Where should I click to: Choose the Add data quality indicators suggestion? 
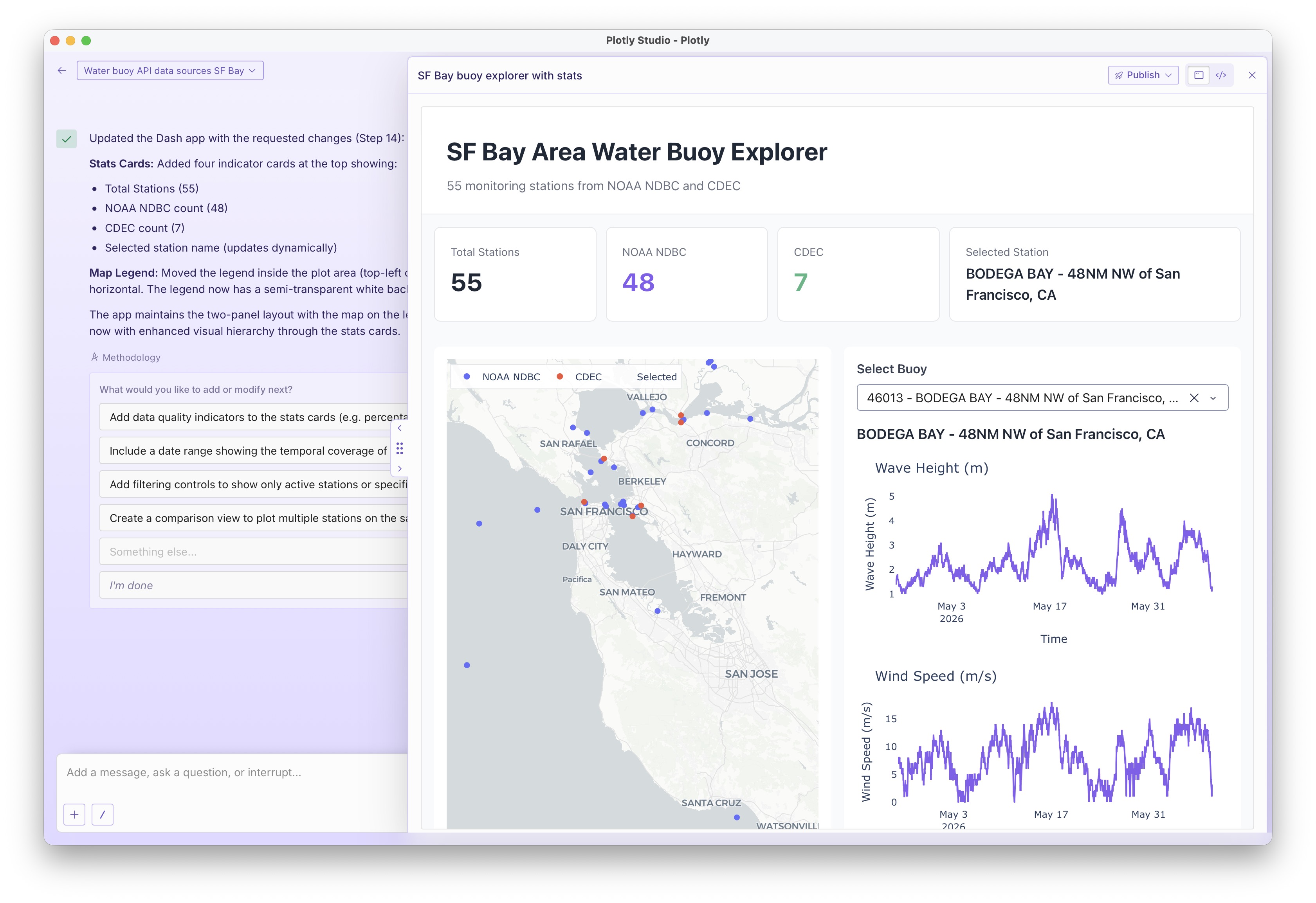254,417
